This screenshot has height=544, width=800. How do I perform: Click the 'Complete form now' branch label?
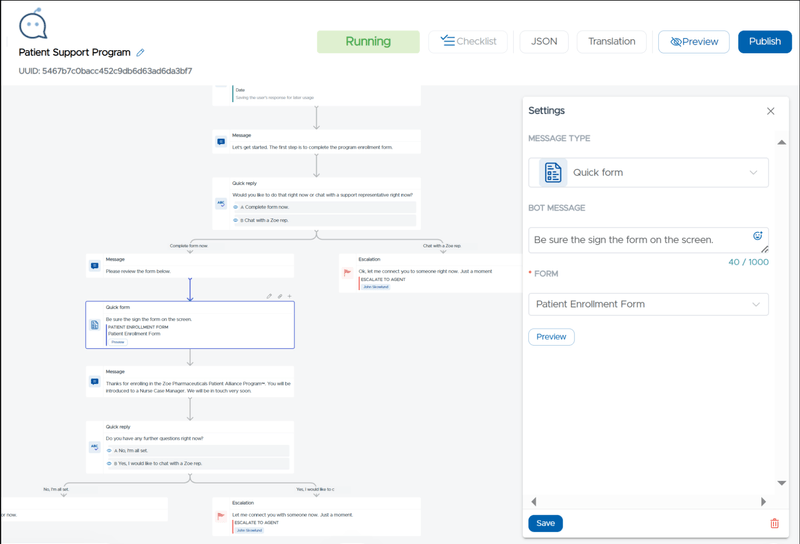(x=189, y=246)
